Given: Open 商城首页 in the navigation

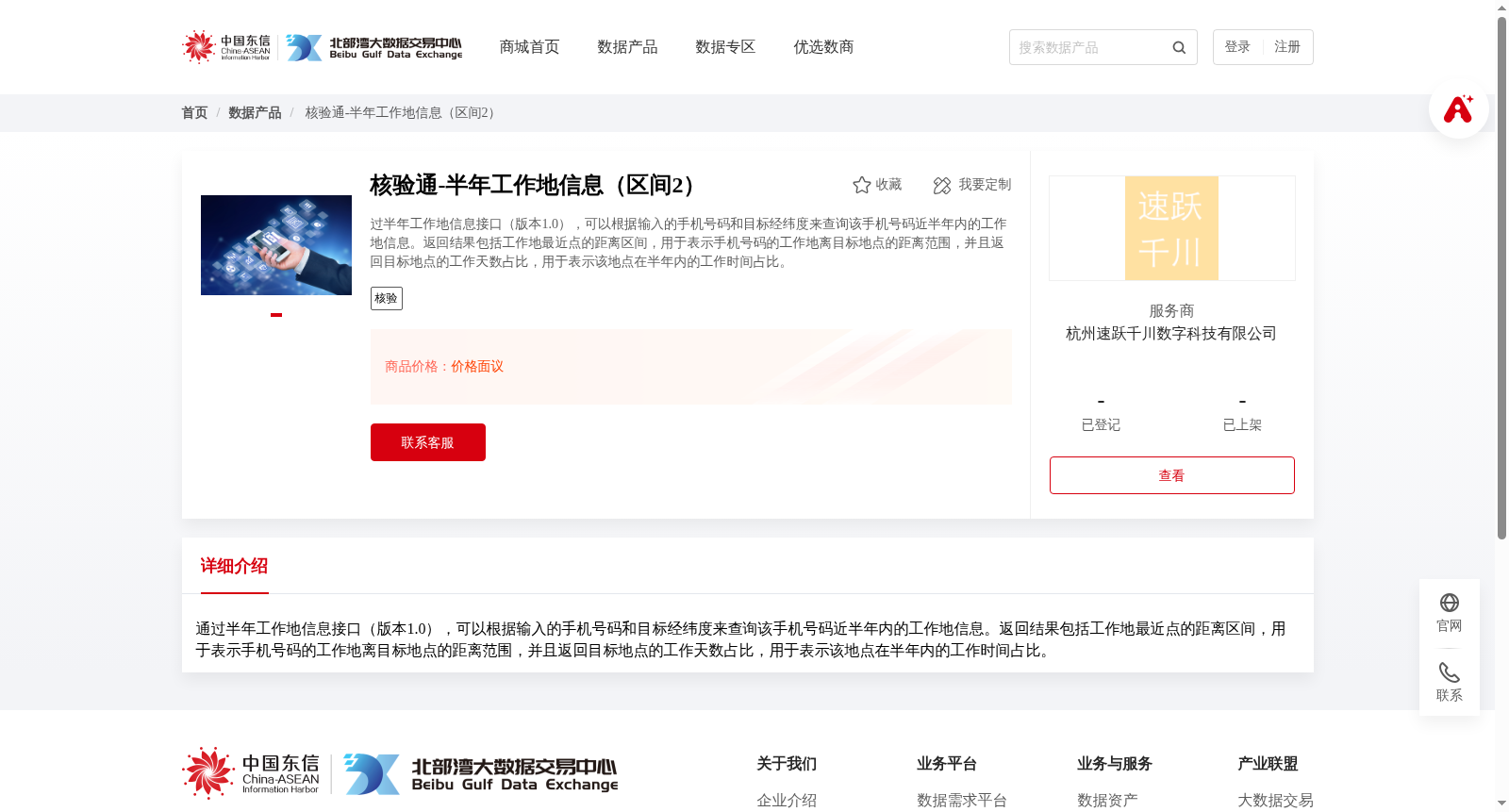Looking at the screenshot, I should click(x=529, y=47).
